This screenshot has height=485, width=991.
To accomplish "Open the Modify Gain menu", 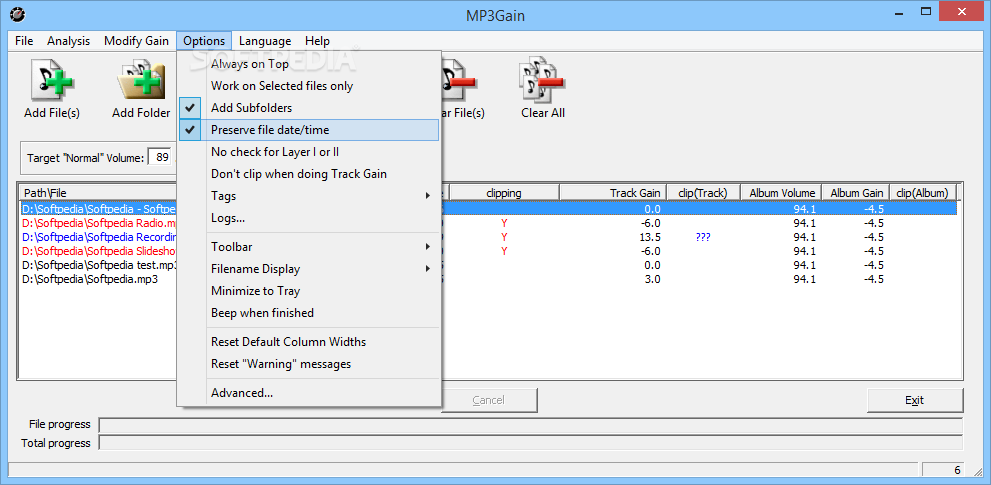I will pos(137,41).
